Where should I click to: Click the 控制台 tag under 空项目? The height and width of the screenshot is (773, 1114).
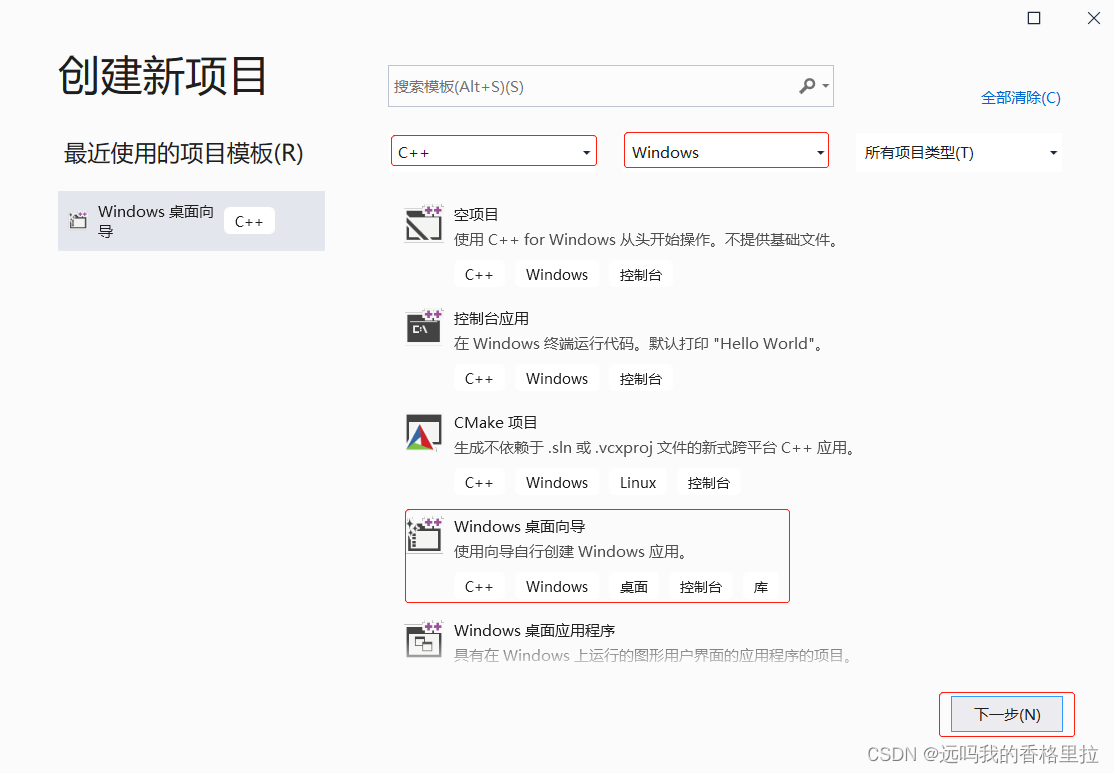click(x=640, y=275)
